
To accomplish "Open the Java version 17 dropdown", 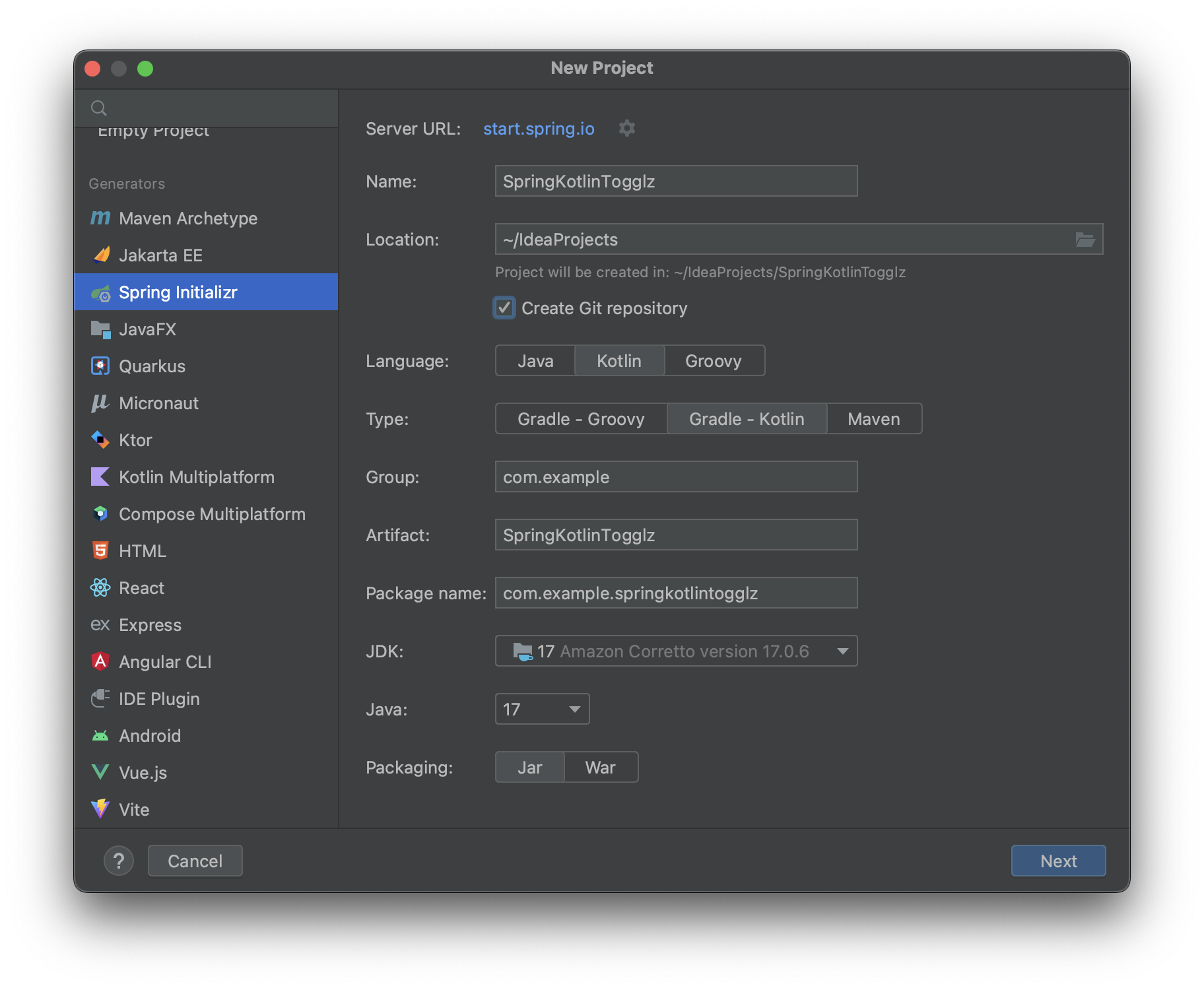I will click(x=542, y=709).
